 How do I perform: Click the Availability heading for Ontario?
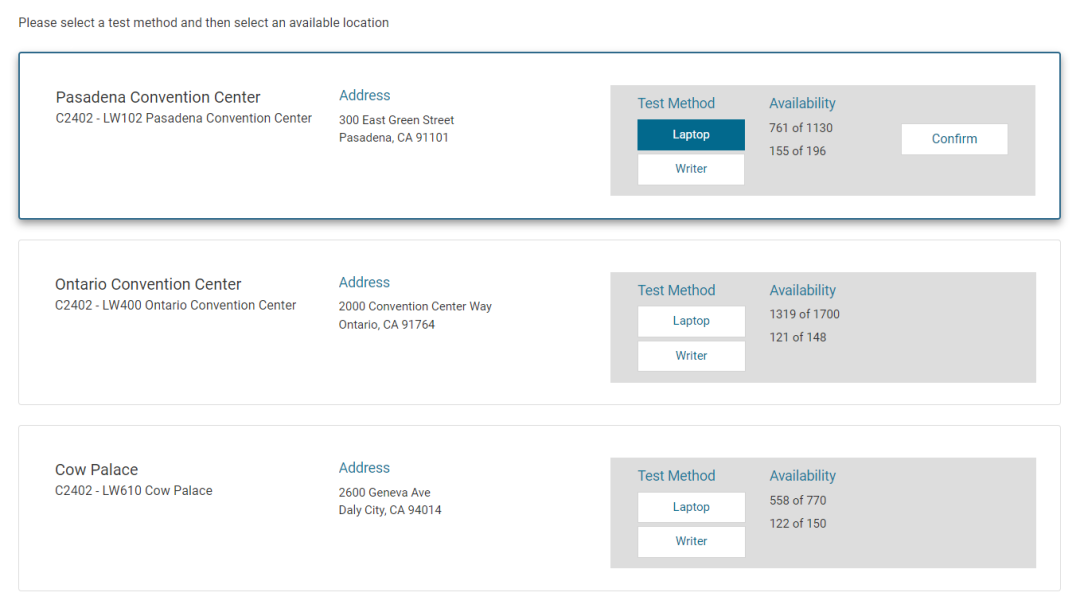click(x=802, y=291)
